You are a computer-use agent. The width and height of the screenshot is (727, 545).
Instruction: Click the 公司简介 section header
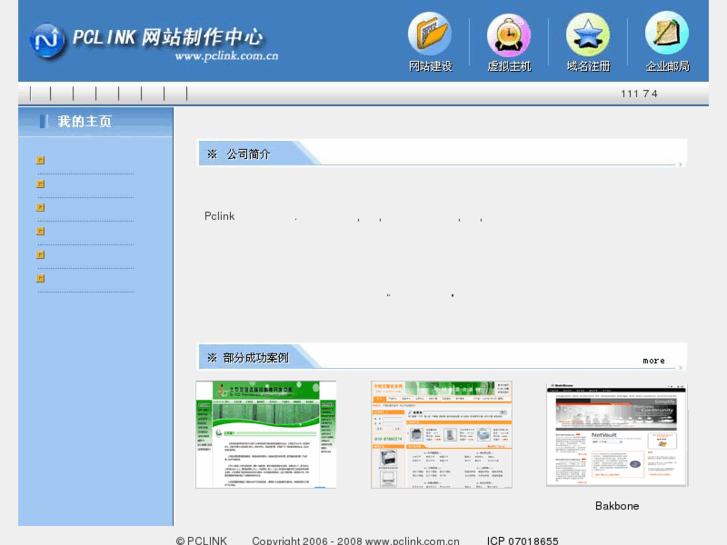pyautogui.click(x=248, y=154)
